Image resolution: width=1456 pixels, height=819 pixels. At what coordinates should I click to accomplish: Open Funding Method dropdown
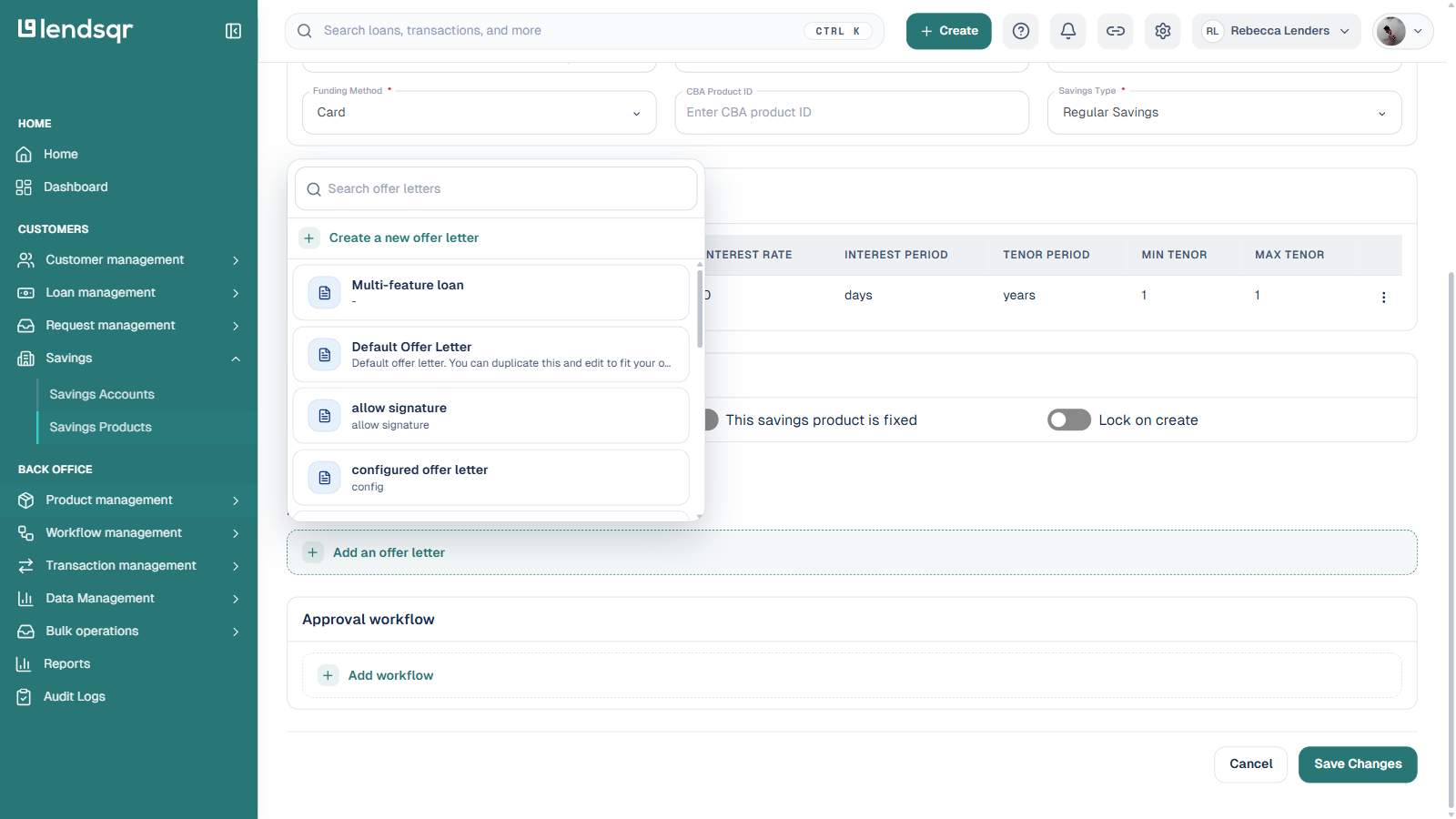point(480,113)
